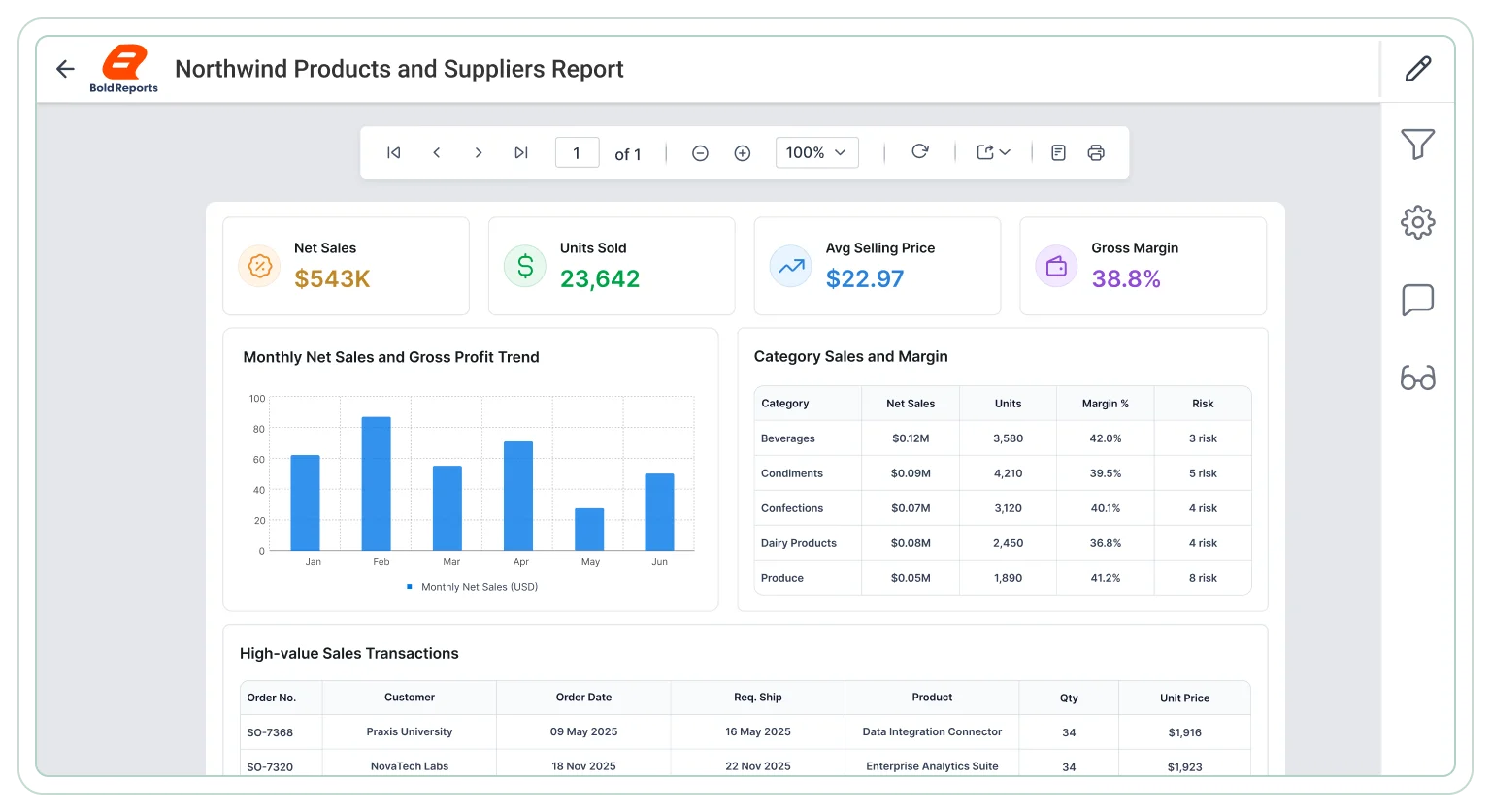Viewport: 1491px width, 812px height.
Task: Zoom out with the minus icon
Action: [700, 153]
